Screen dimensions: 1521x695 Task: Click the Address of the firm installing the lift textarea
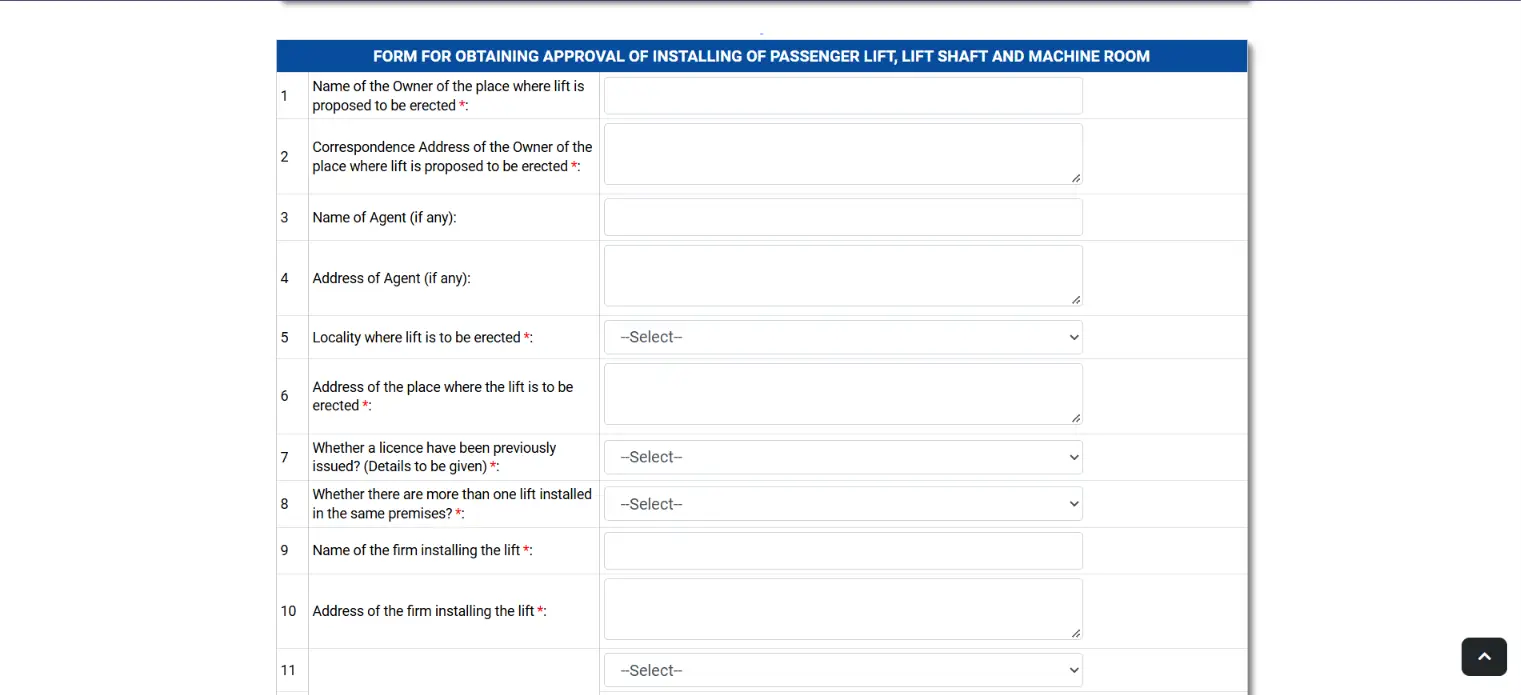[843, 609]
